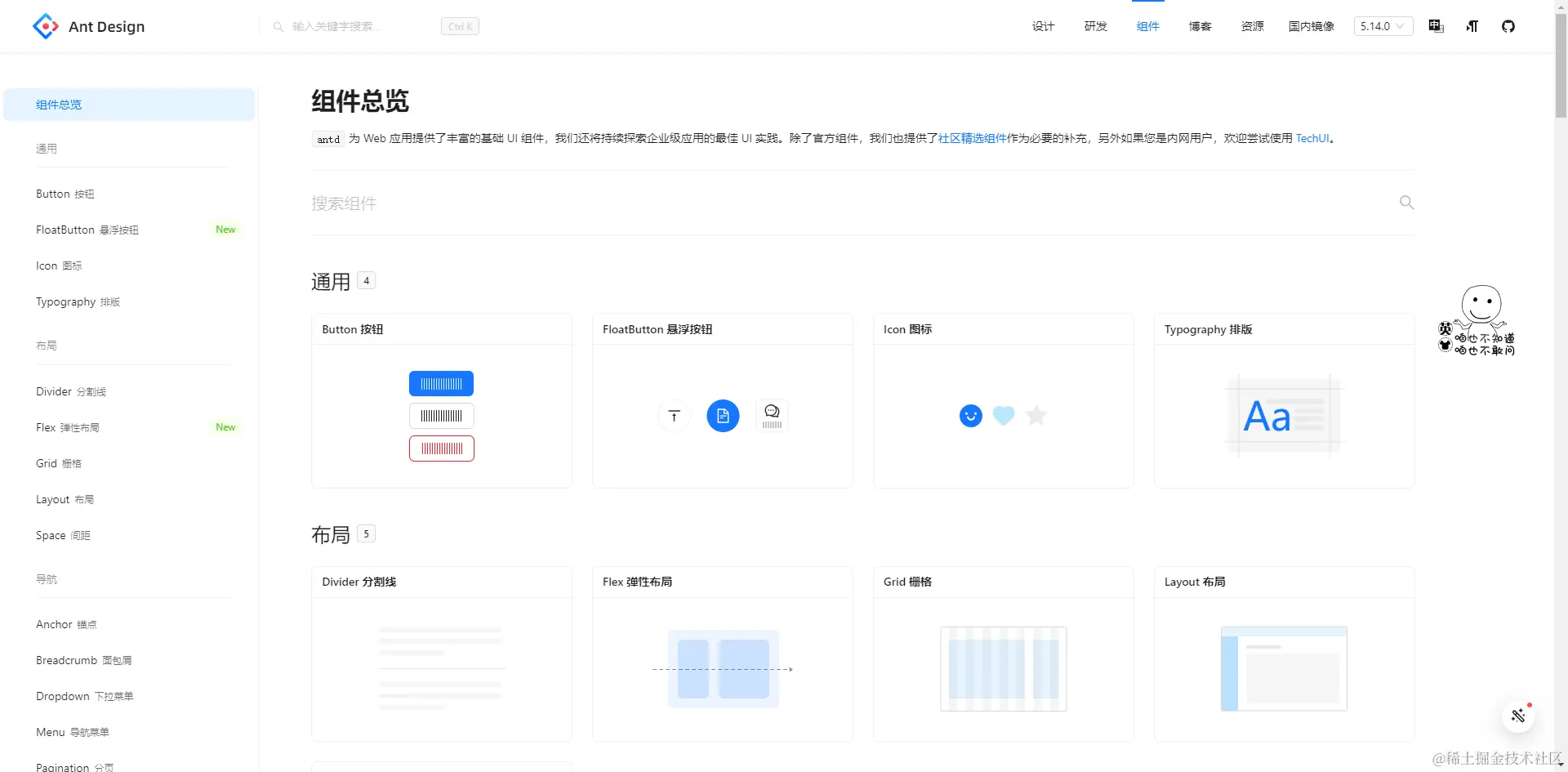
Task: Open the version 5.14.0 dropdown
Action: pyautogui.click(x=1383, y=26)
